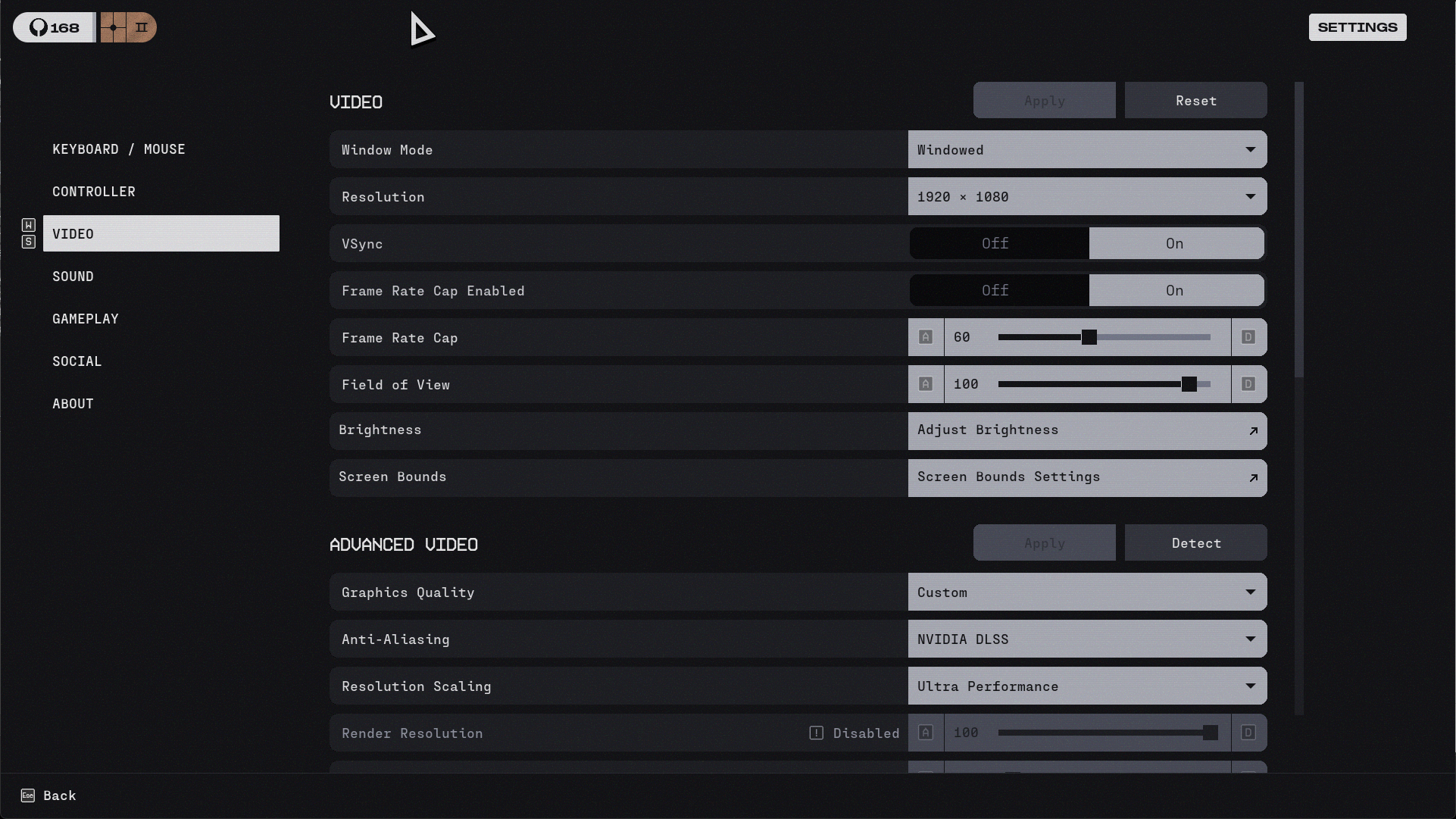This screenshot has width=1456, height=819.
Task: Click the Esc key icon beside Back
Action: (x=28, y=796)
